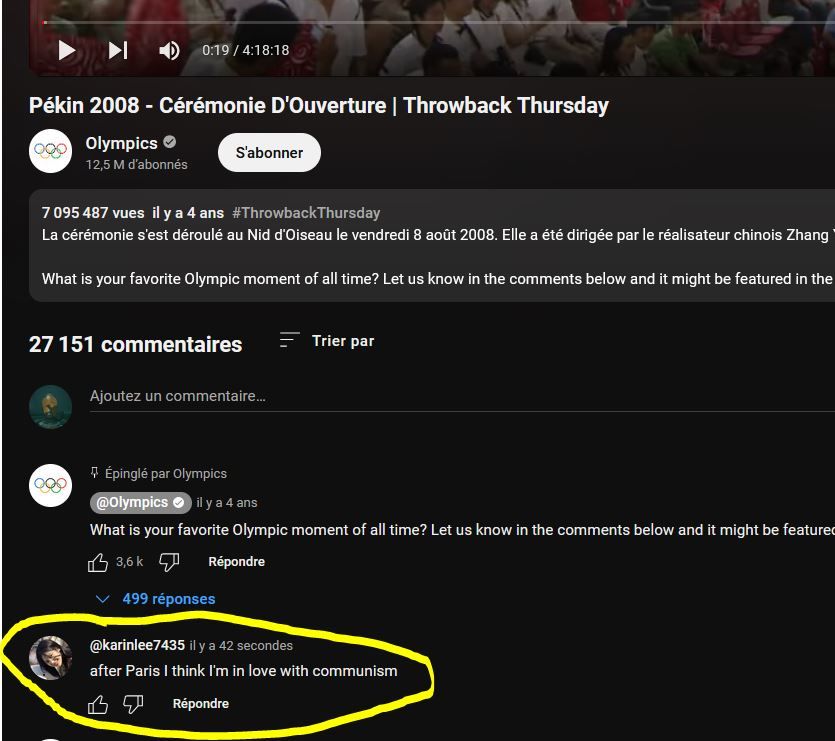The image size is (835, 741).
Task: Expand the 499 réponses thread
Action: (x=155, y=599)
